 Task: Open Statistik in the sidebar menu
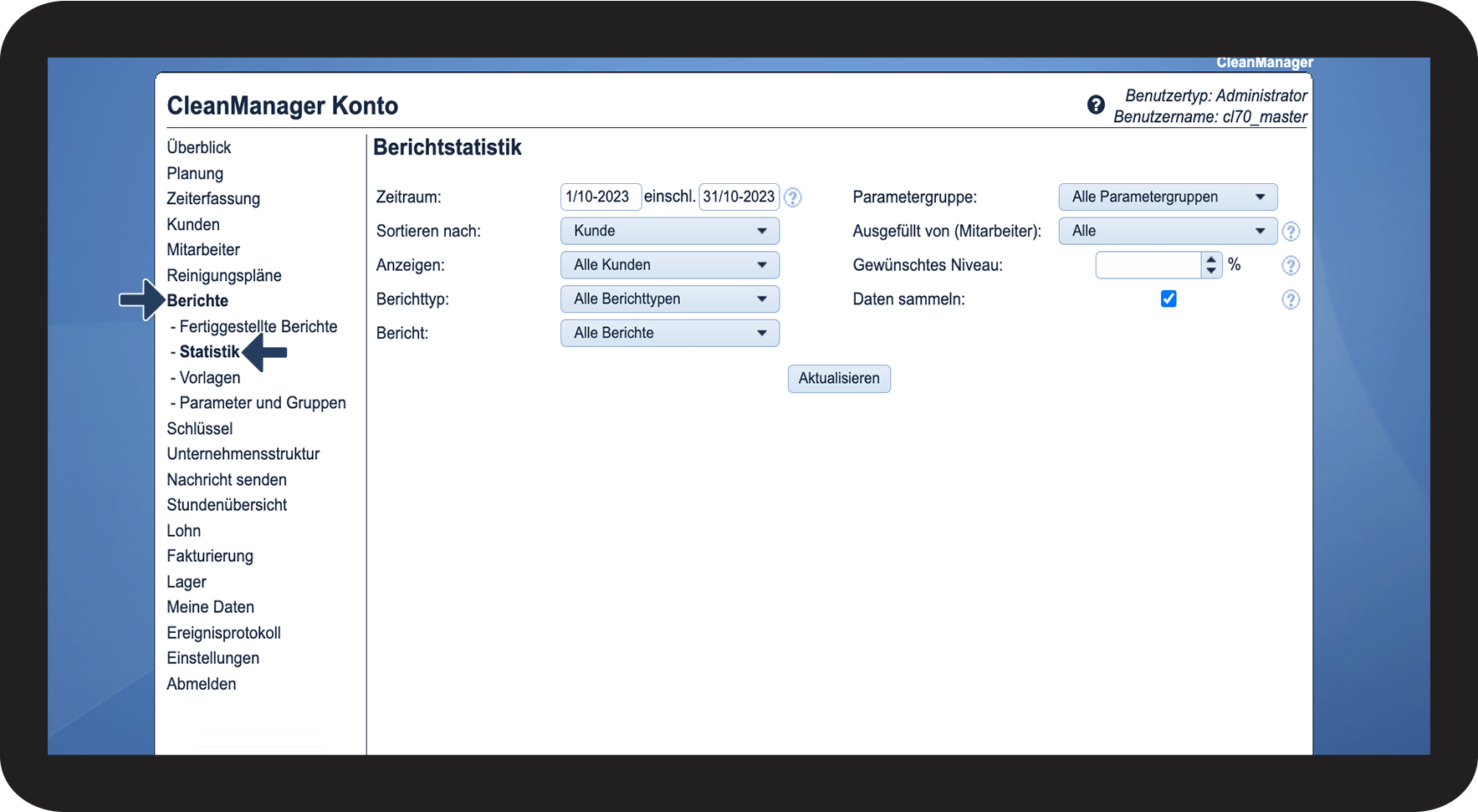(209, 352)
